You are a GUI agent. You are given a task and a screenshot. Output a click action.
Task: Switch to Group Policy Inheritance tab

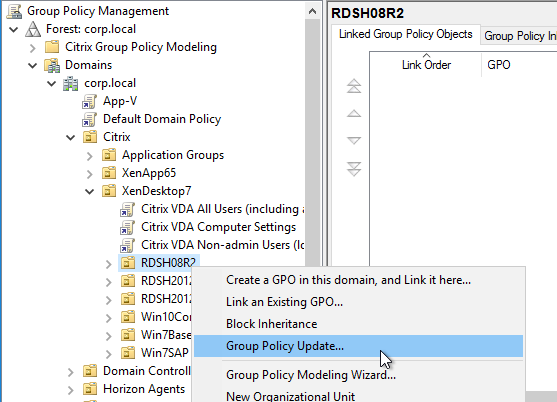pyautogui.click(x=519, y=36)
